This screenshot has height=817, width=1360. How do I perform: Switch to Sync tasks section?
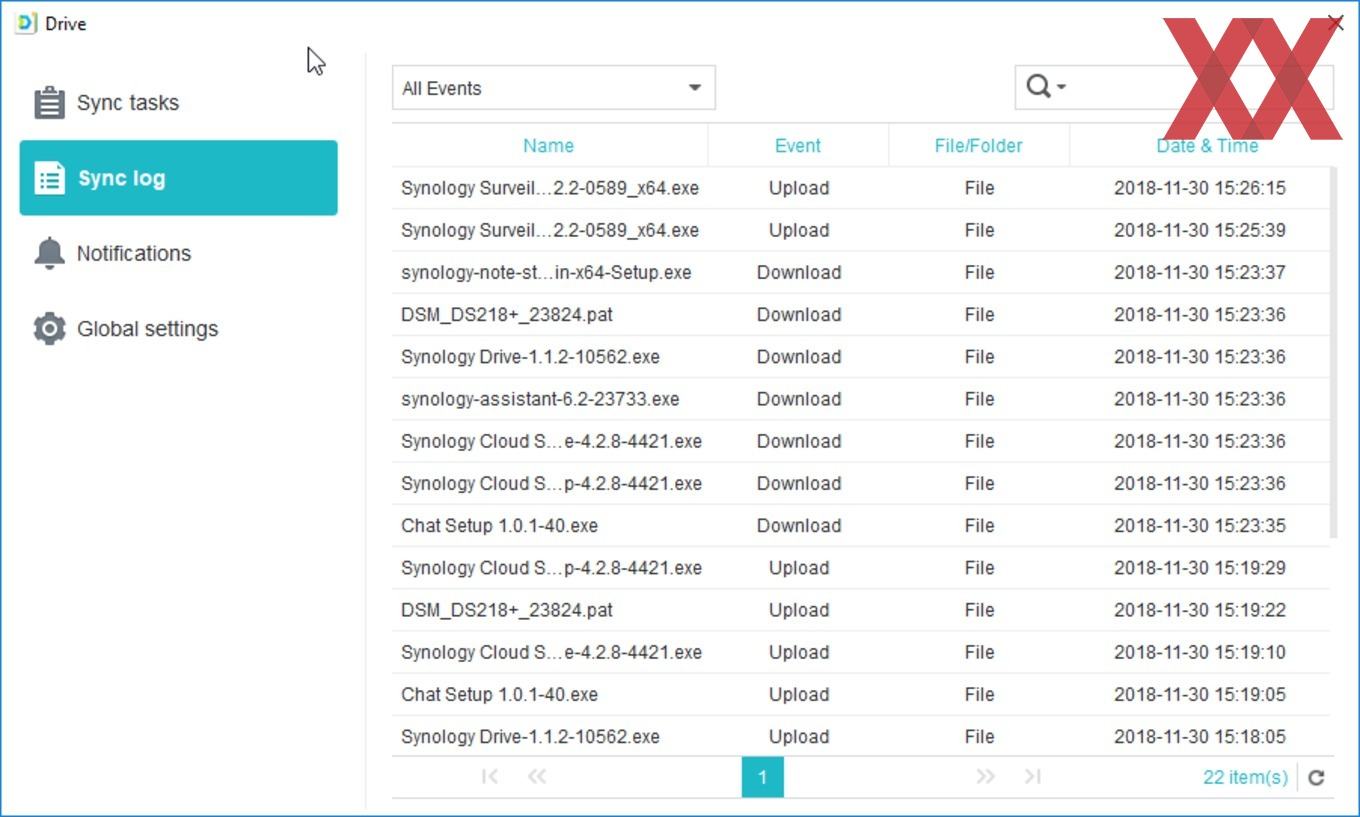coord(127,103)
